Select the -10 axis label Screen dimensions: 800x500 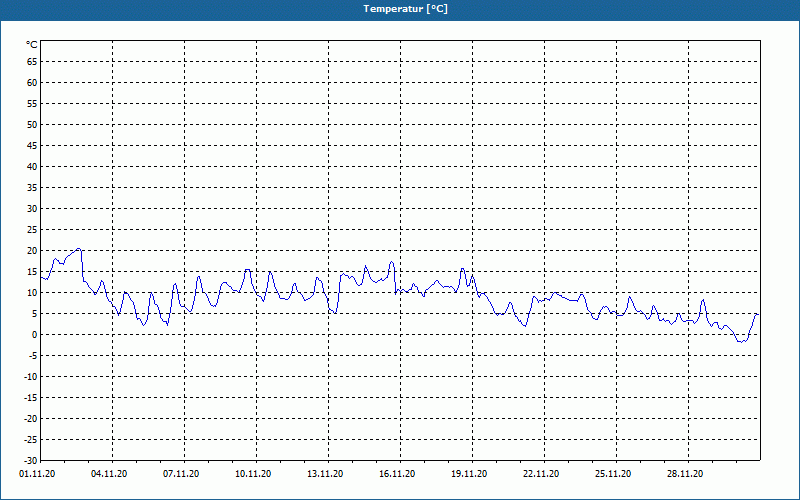click(31, 377)
